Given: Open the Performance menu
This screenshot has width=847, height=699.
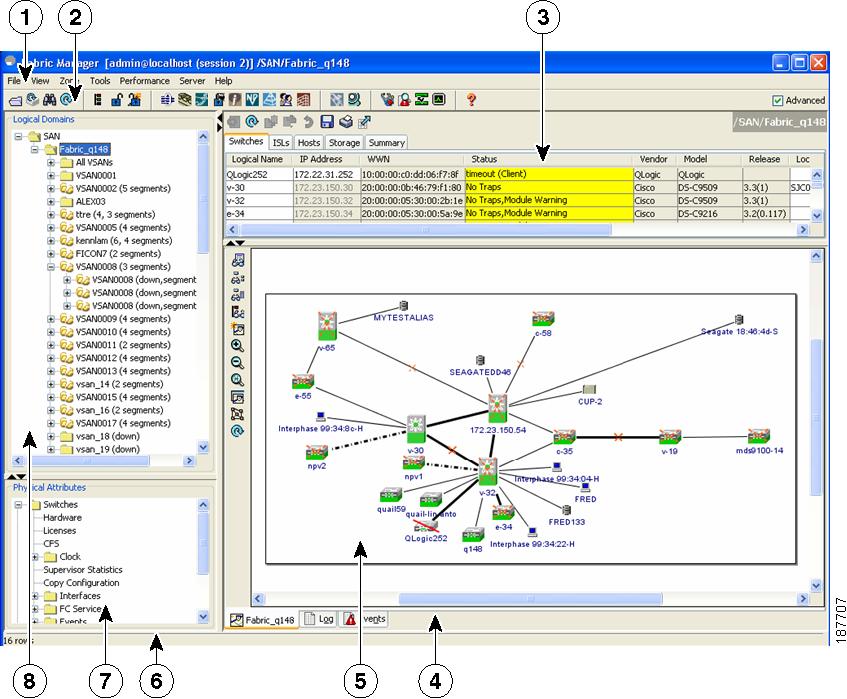Looking at the screenshot, I should click(144, 80).
